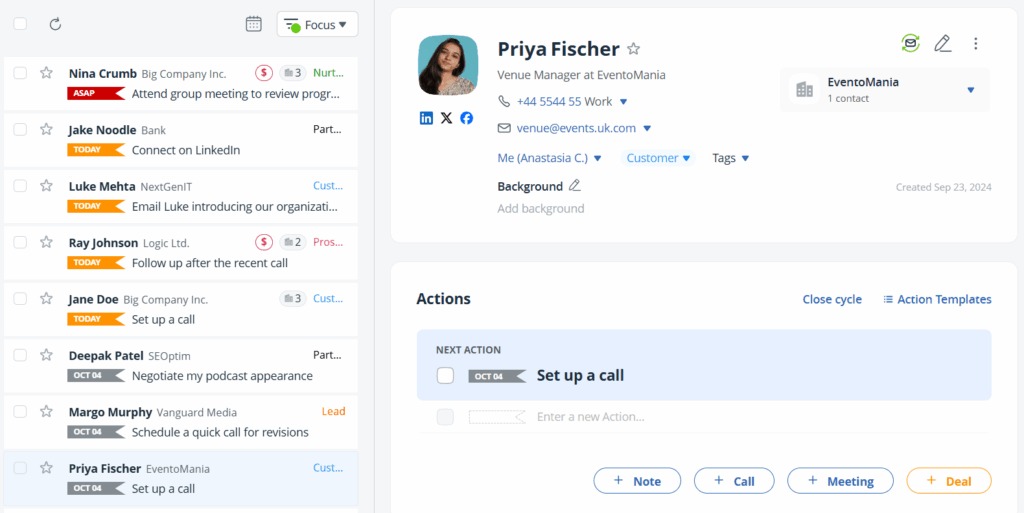Click the email sync icon
The image size is (1024, 513).
click(x=909, y=43)
